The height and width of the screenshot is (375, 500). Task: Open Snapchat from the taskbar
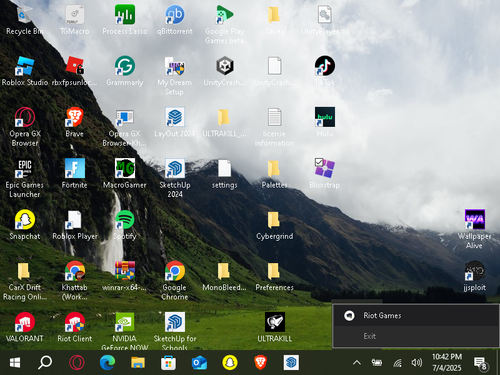(230, 363)
